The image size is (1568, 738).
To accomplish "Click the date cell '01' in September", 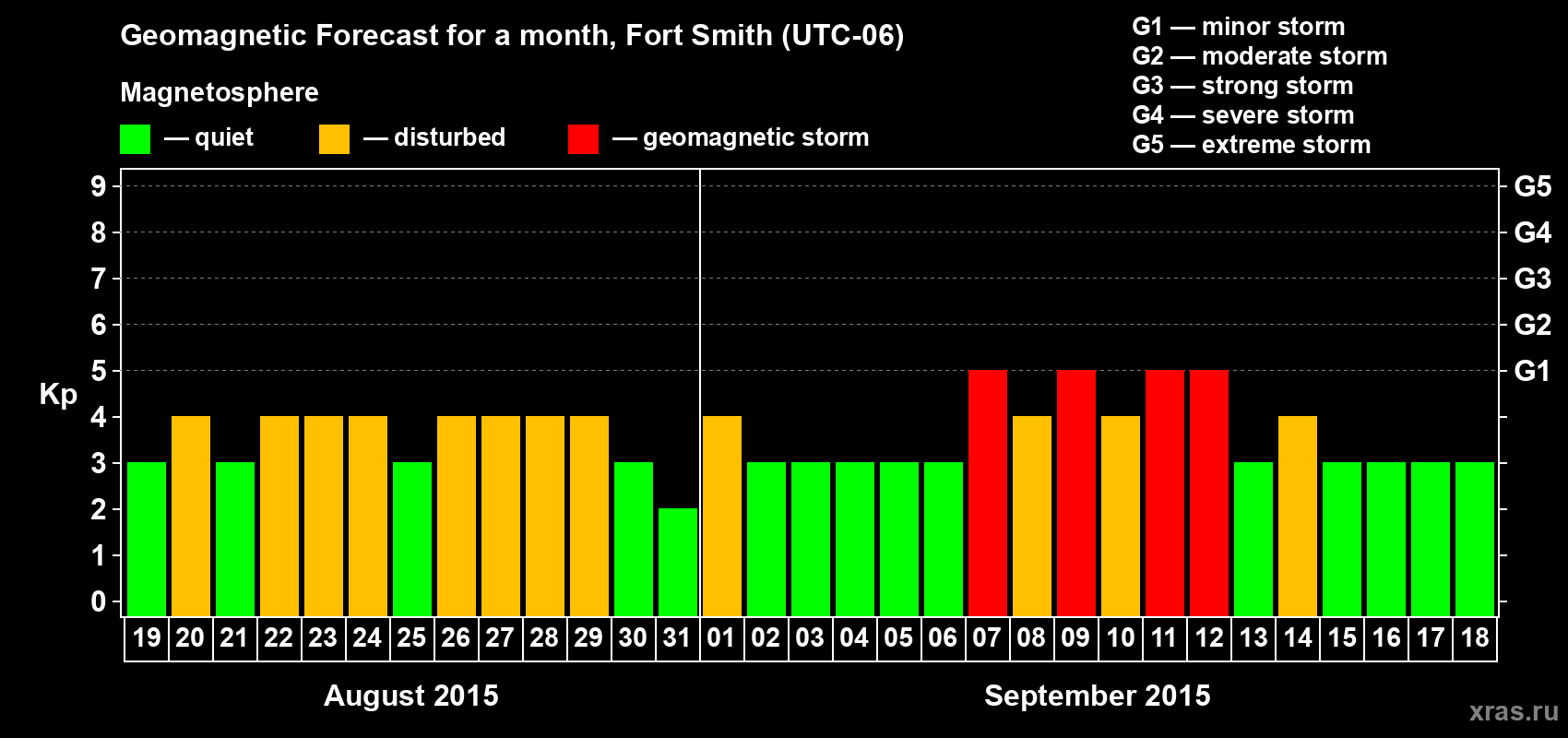I will point(722,638).
